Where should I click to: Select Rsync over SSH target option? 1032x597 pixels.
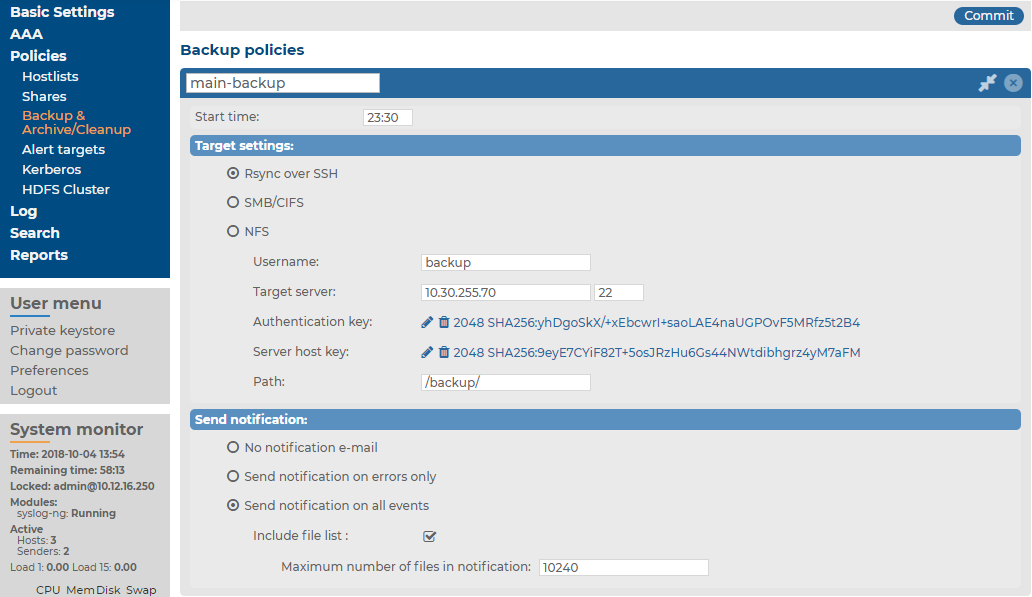[233, 174]
